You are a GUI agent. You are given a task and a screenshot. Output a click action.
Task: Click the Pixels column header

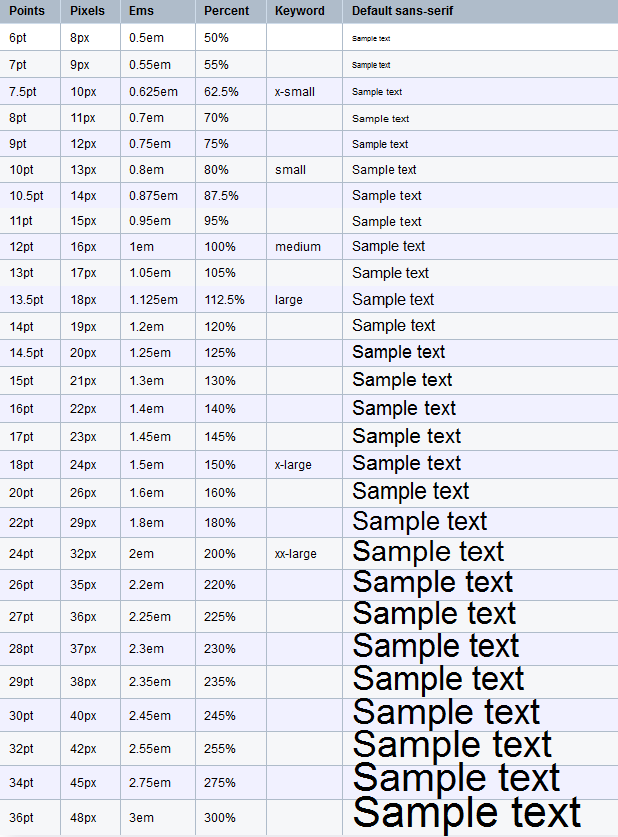click(x=87, y=11)
